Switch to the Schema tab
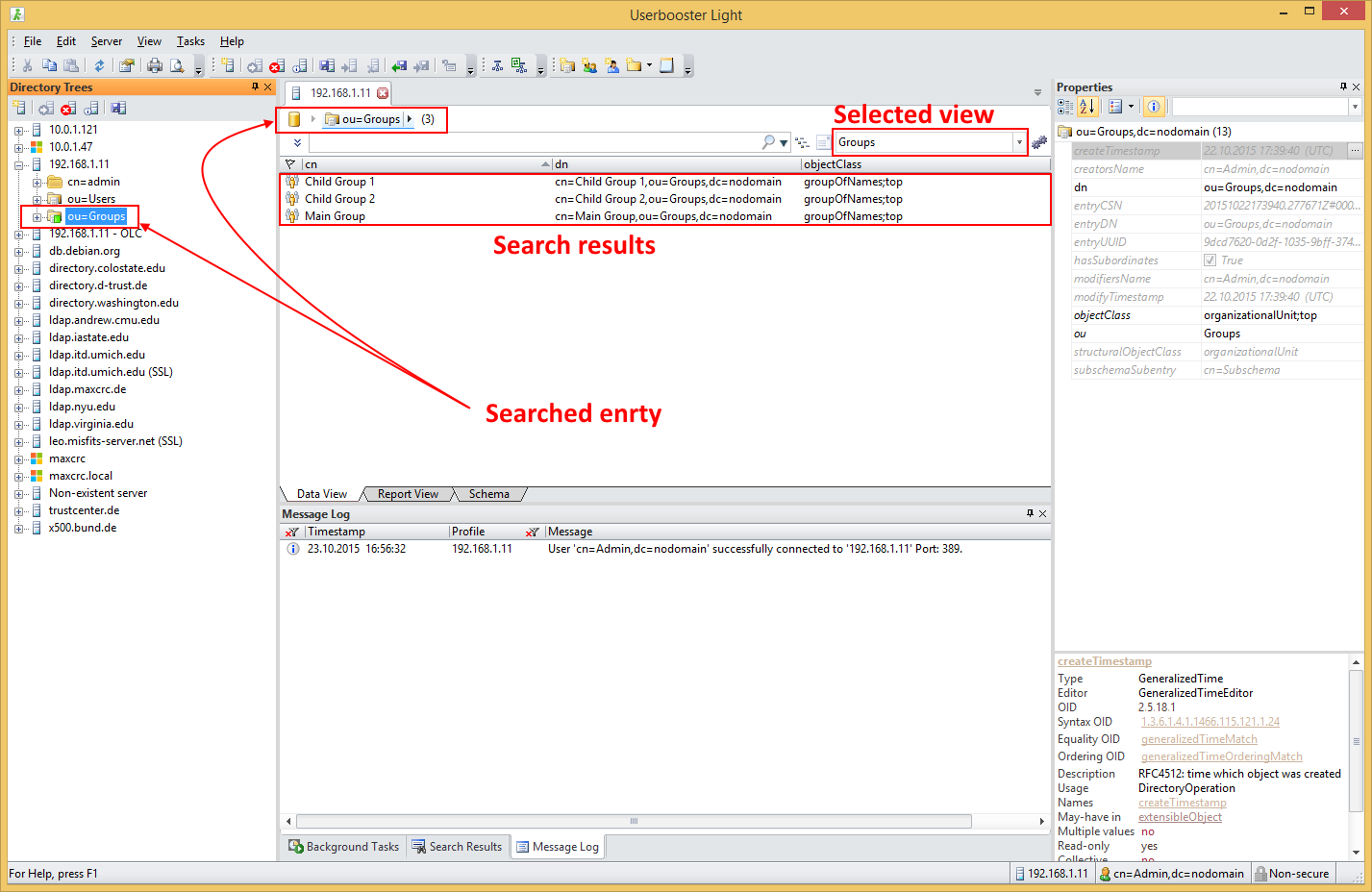The height and width of the screenshot is (892, 1372). (x=489, y=494)
